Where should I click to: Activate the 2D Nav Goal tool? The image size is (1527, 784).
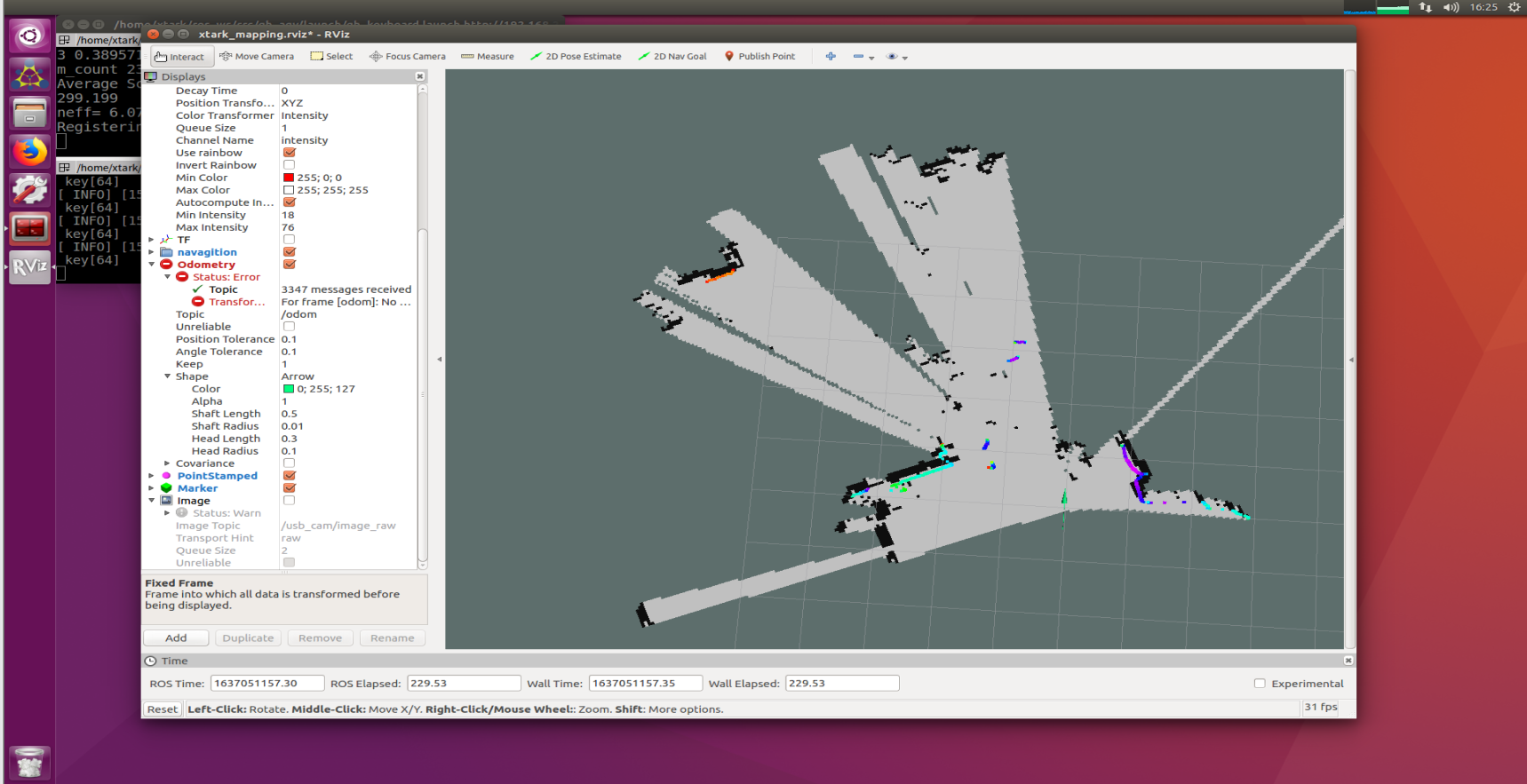pyautogui.click(x=672, y=56)
